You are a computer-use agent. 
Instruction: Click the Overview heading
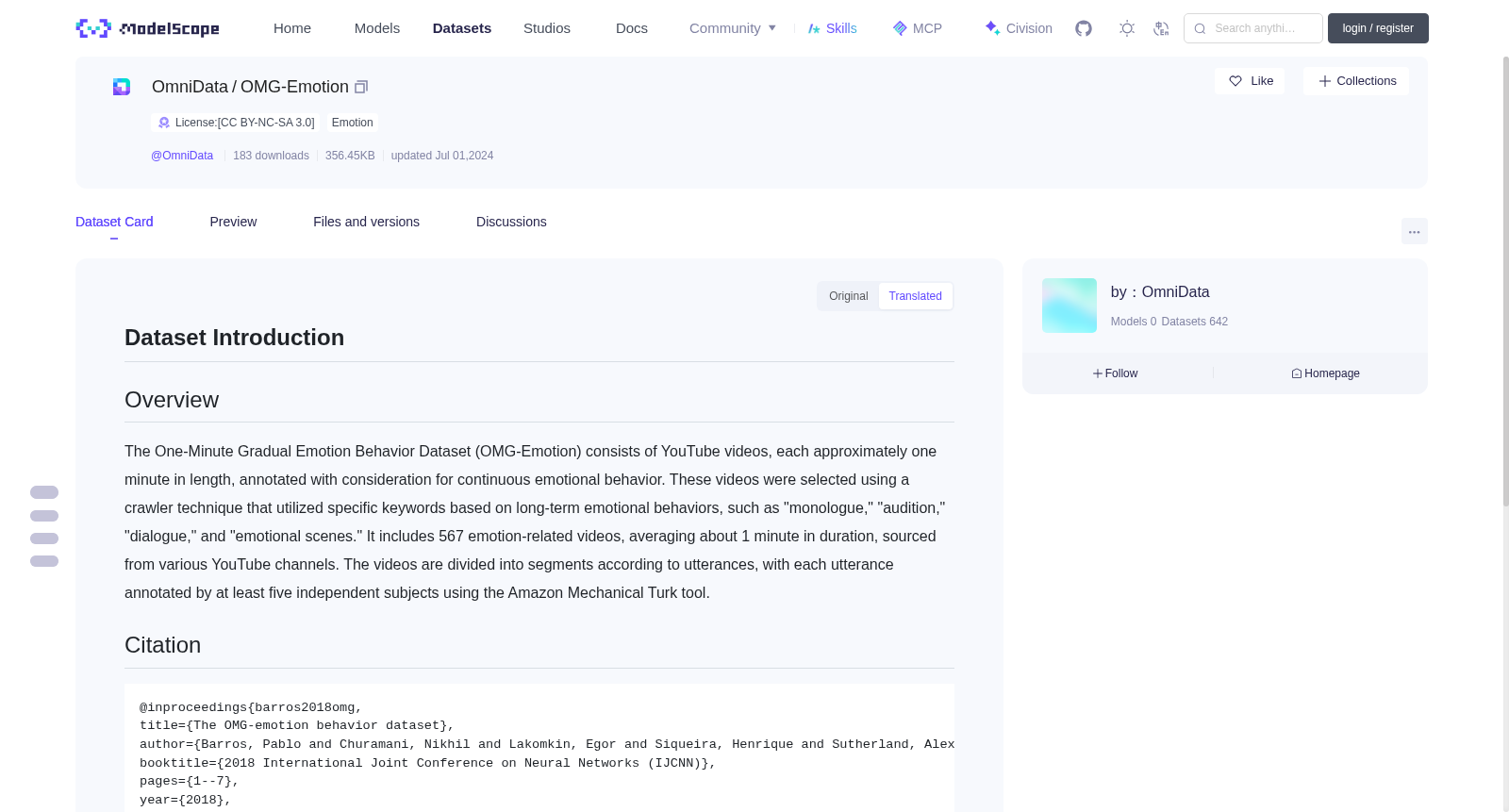click(x=172, y=400)
